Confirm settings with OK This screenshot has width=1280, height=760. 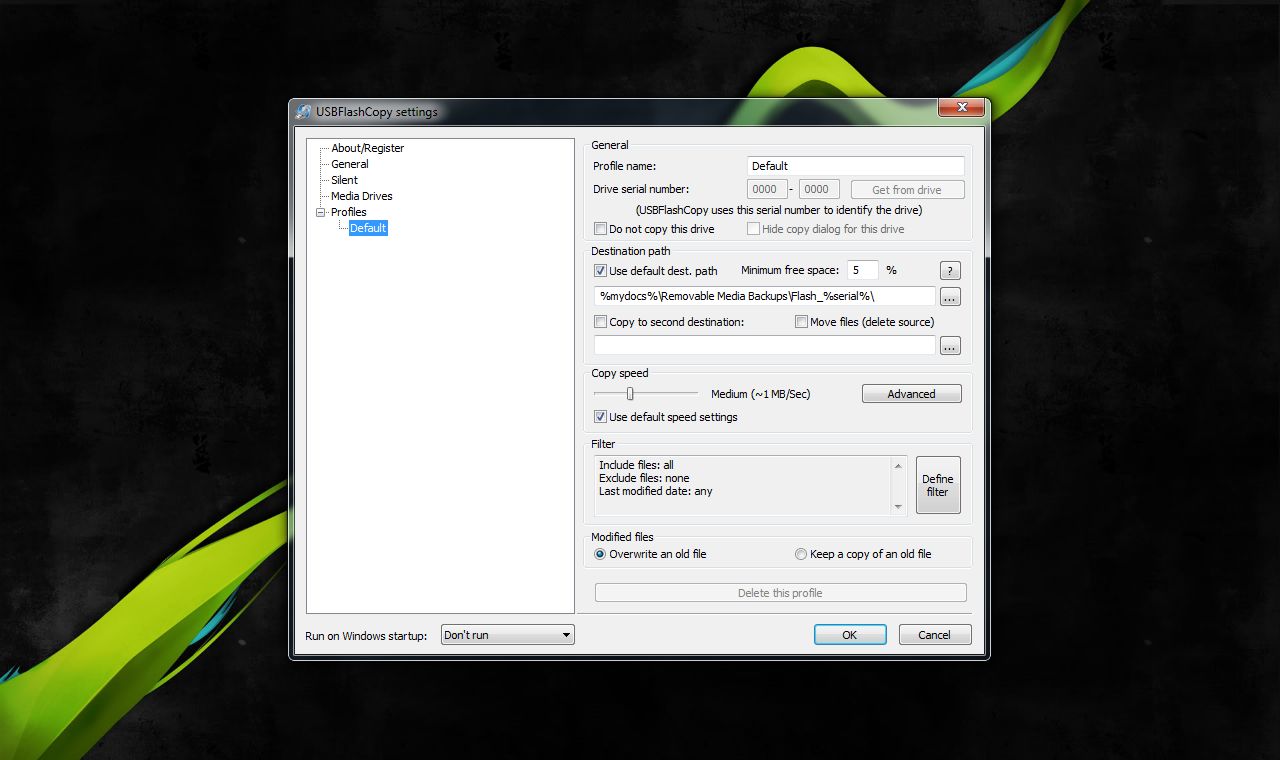(850, 635)
